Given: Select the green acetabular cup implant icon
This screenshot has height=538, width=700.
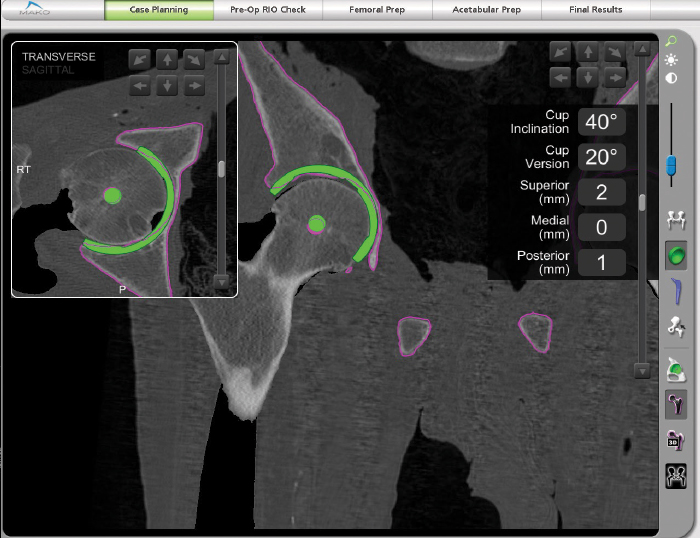Looking at the screenshot, I should coord(677,256).
